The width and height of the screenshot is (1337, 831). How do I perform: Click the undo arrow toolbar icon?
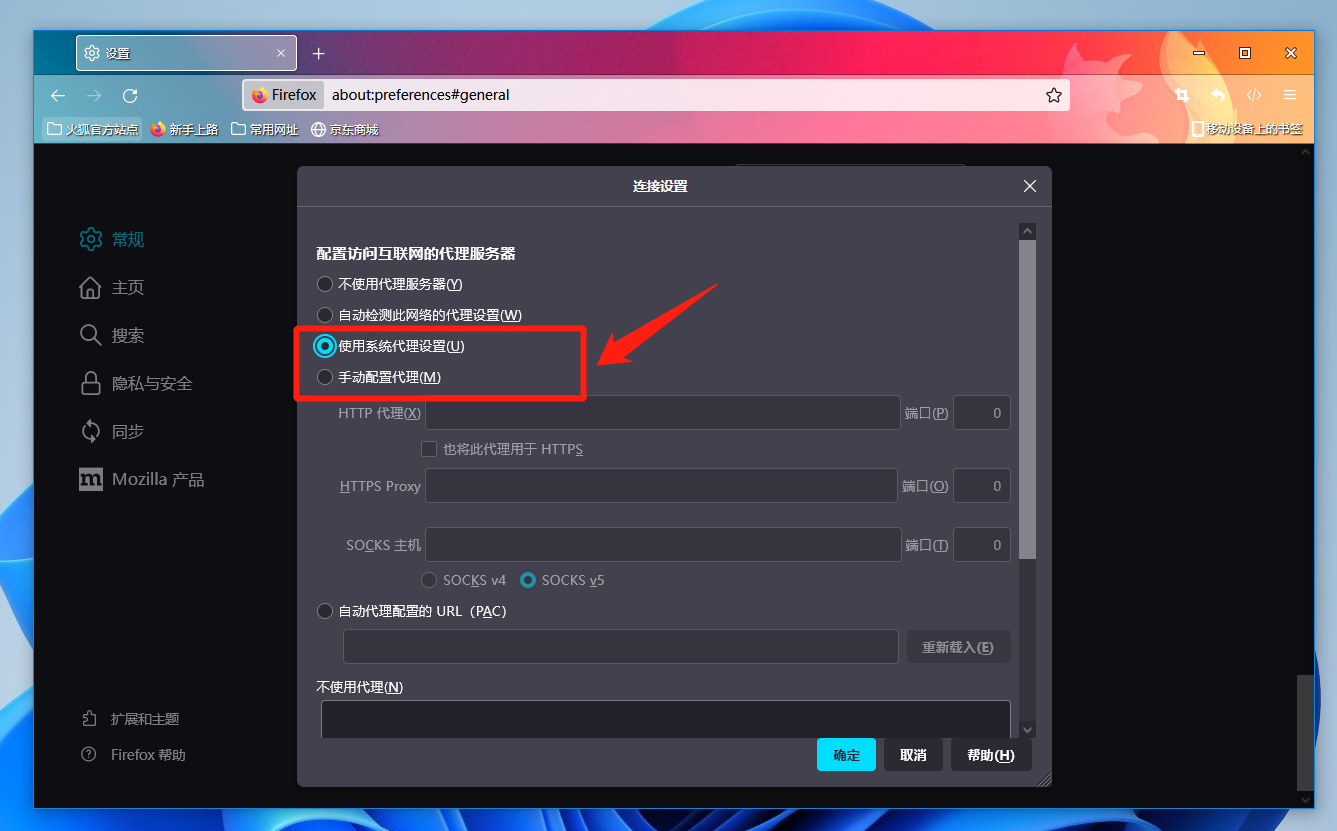(1218, 95)
